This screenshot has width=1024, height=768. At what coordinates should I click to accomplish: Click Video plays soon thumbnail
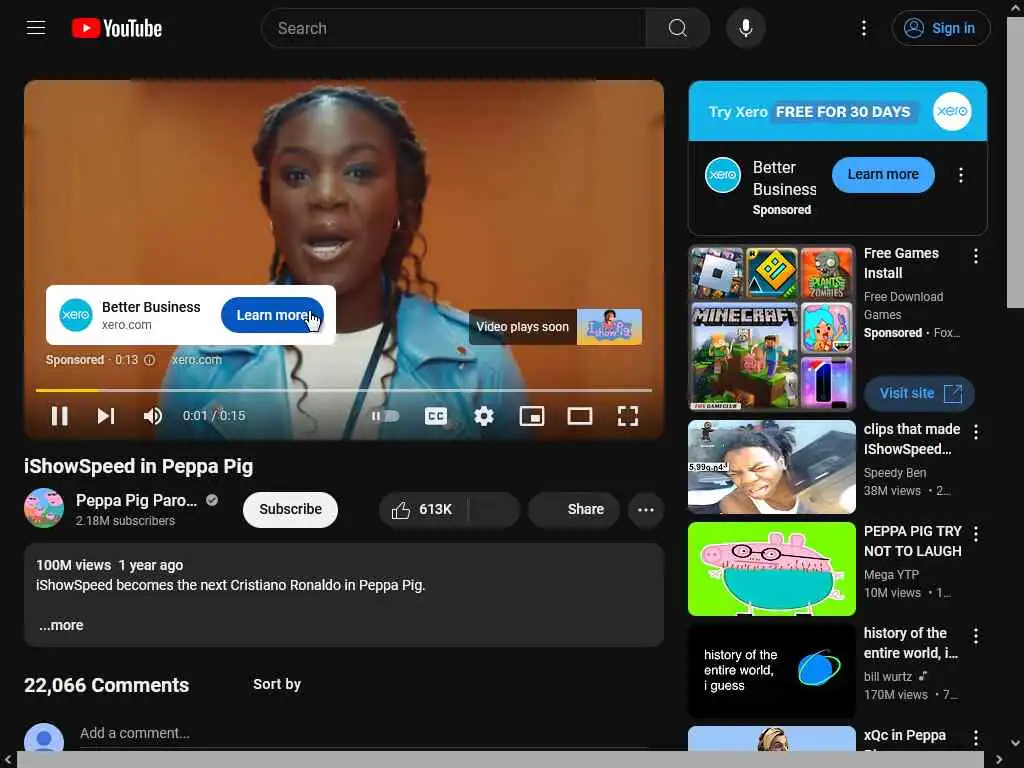609,327
